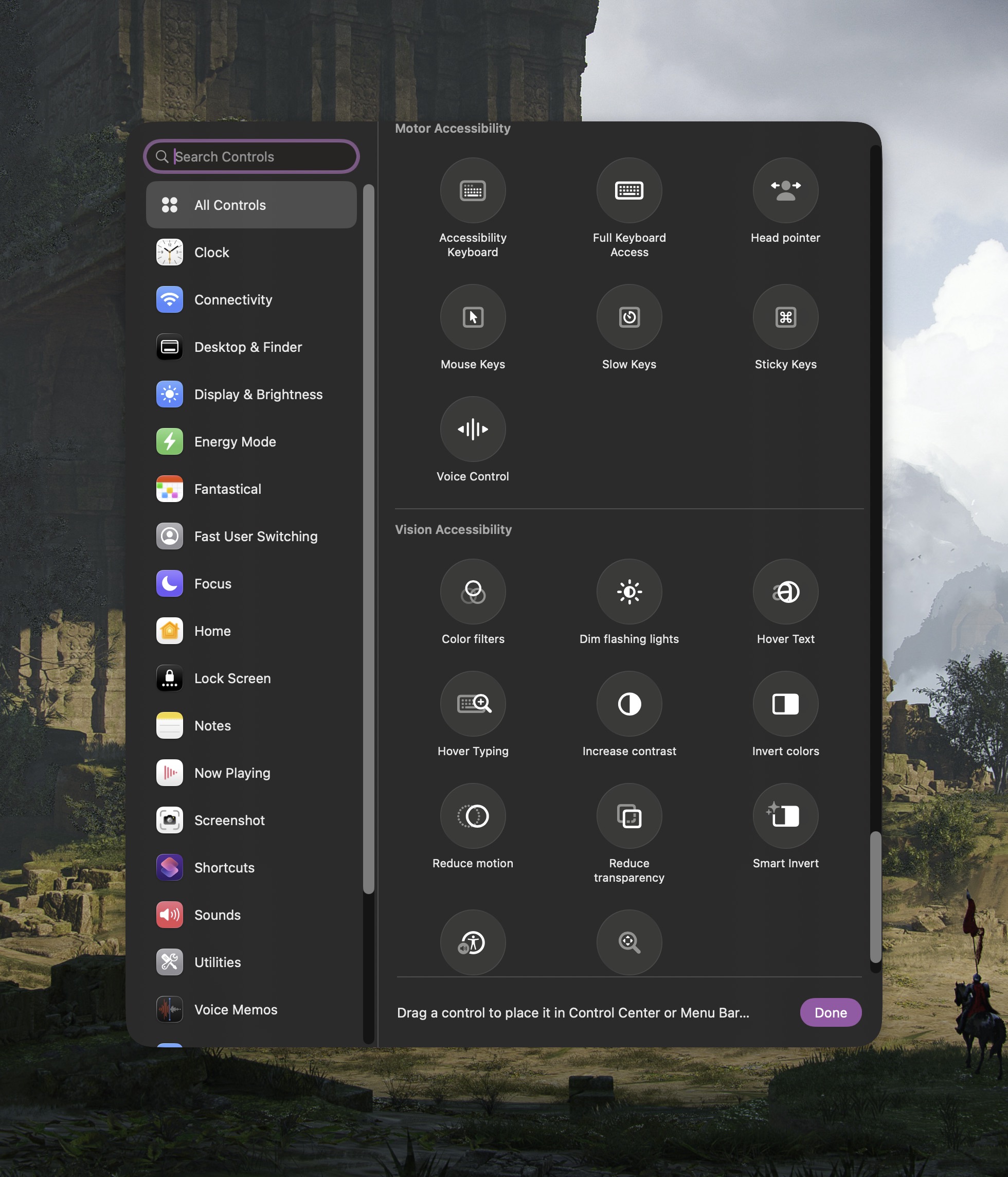Click the Accessibility Keyboard control icon
Screen dimensions: 1008x1177
point(473,190)
